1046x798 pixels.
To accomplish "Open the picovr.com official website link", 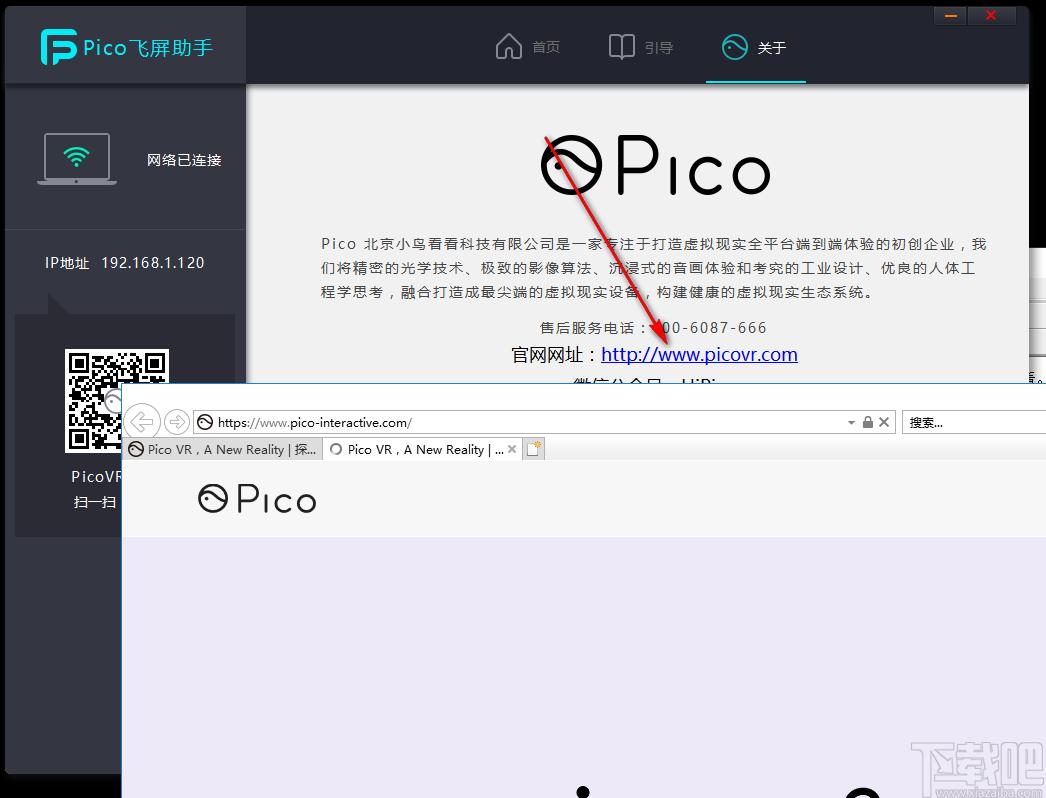I will tap(699, 354).
